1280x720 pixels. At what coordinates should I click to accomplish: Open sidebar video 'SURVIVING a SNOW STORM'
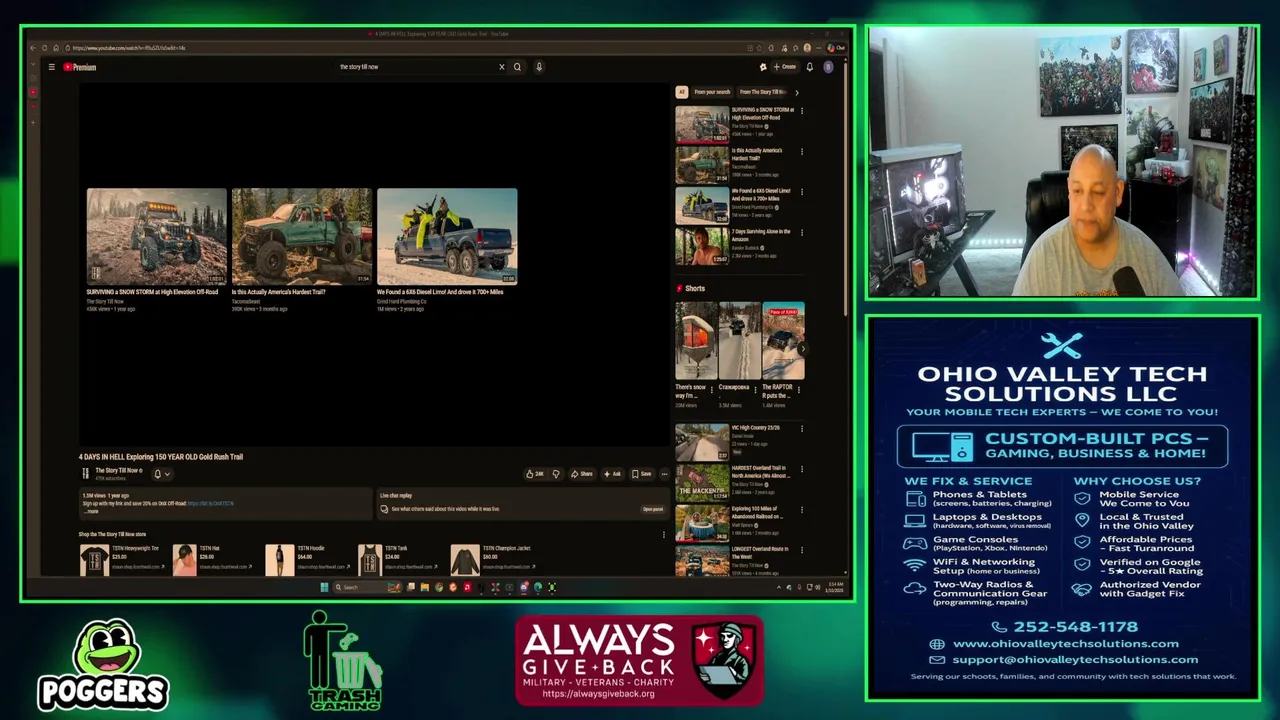click(702, 125)
